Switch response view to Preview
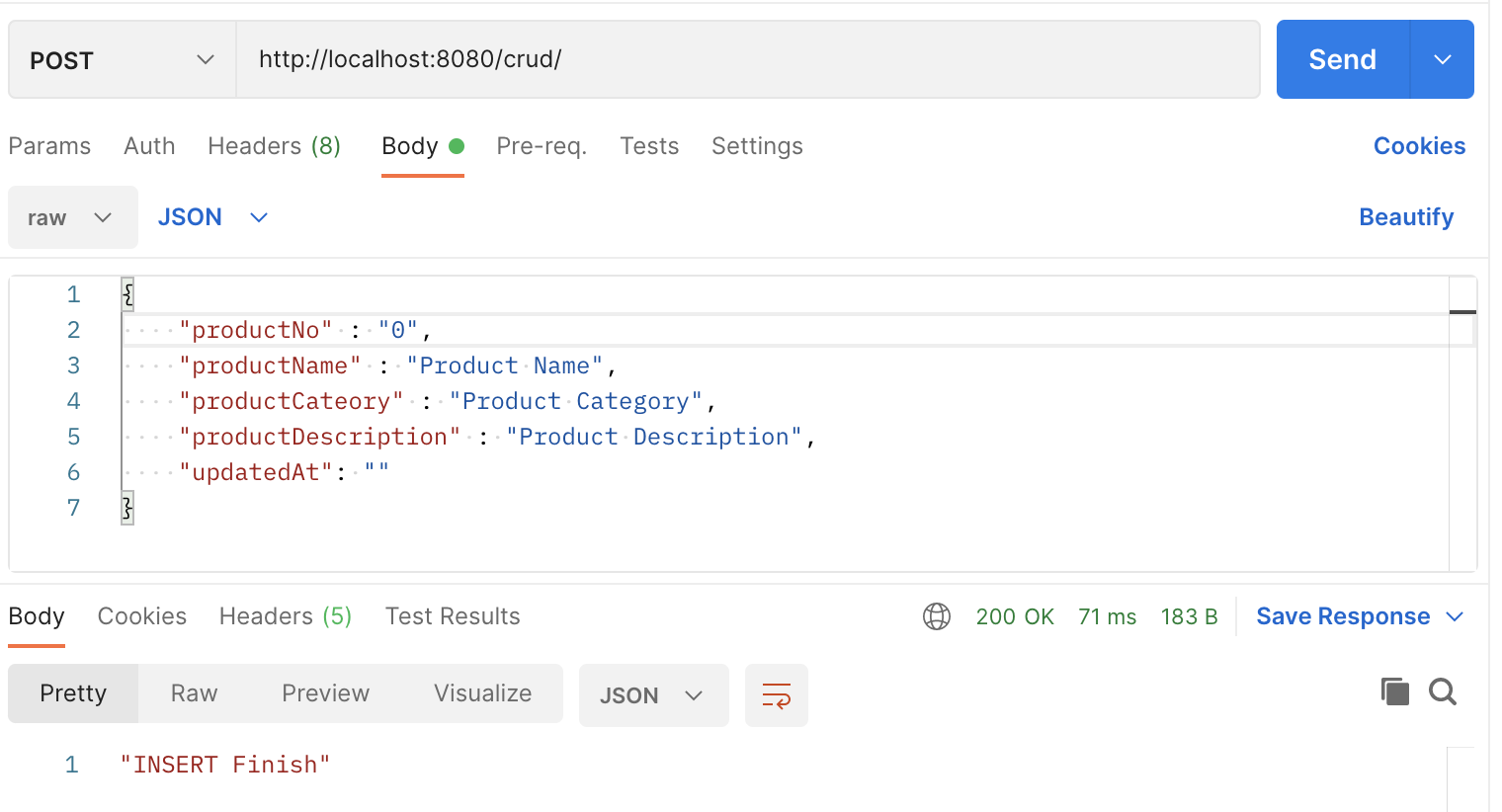The height and width of the screenshot is (812, 1502). (x=325, y=693)
